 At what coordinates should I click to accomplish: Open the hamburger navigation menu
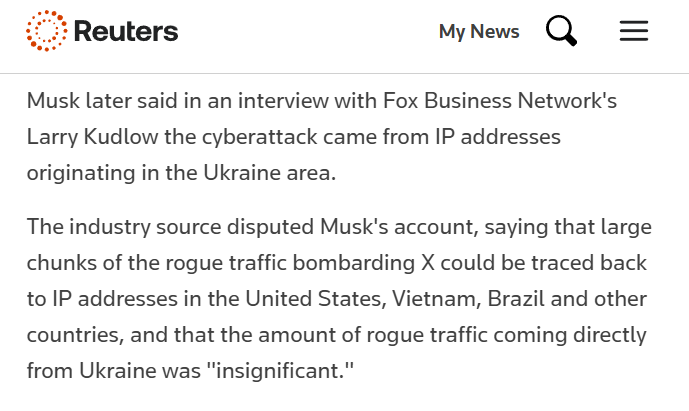pos(634,31)
